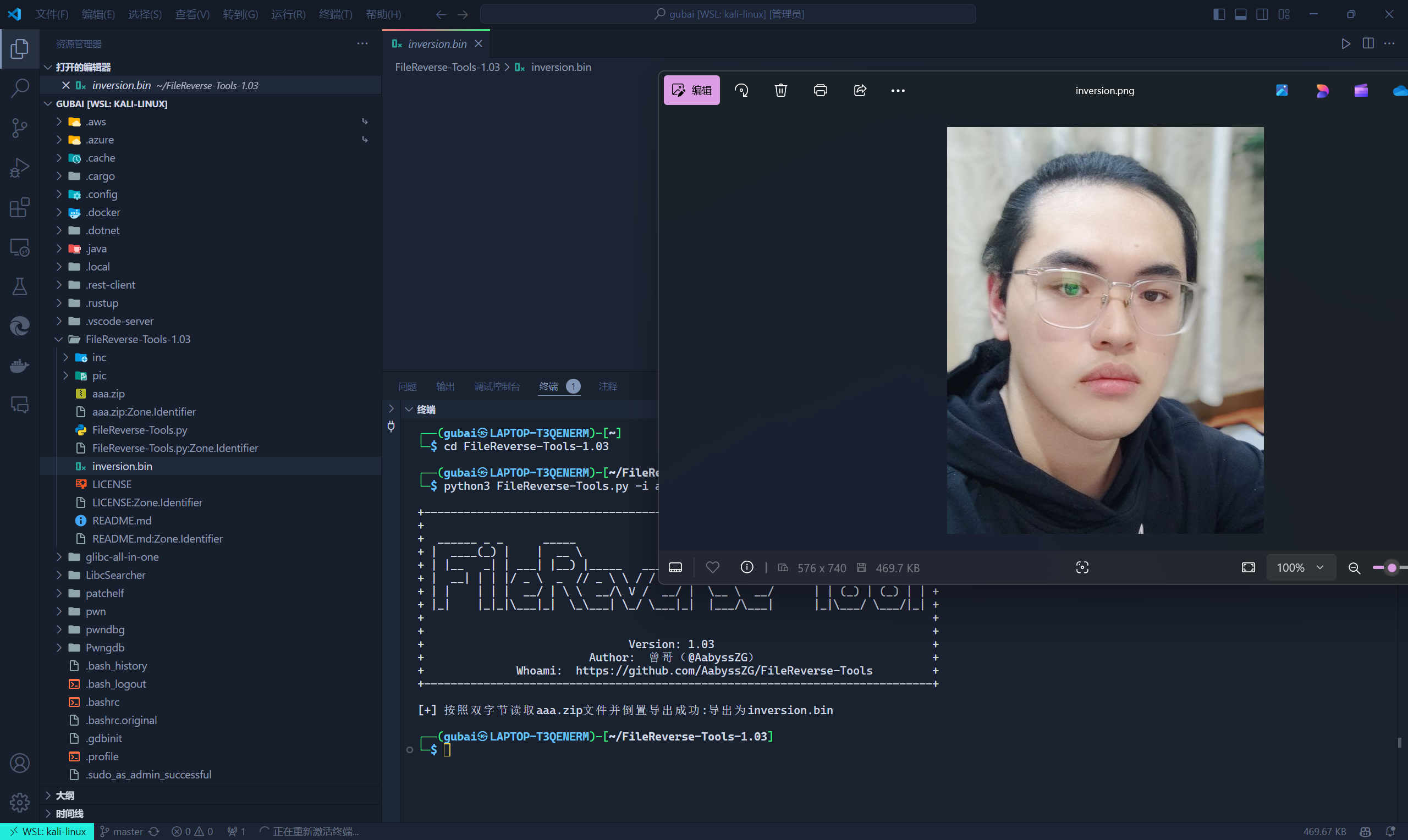Viewport: 1408px width, 840px height.
Task: Click the WSL: kali-linux remote indicator
Action: (47, 832)
